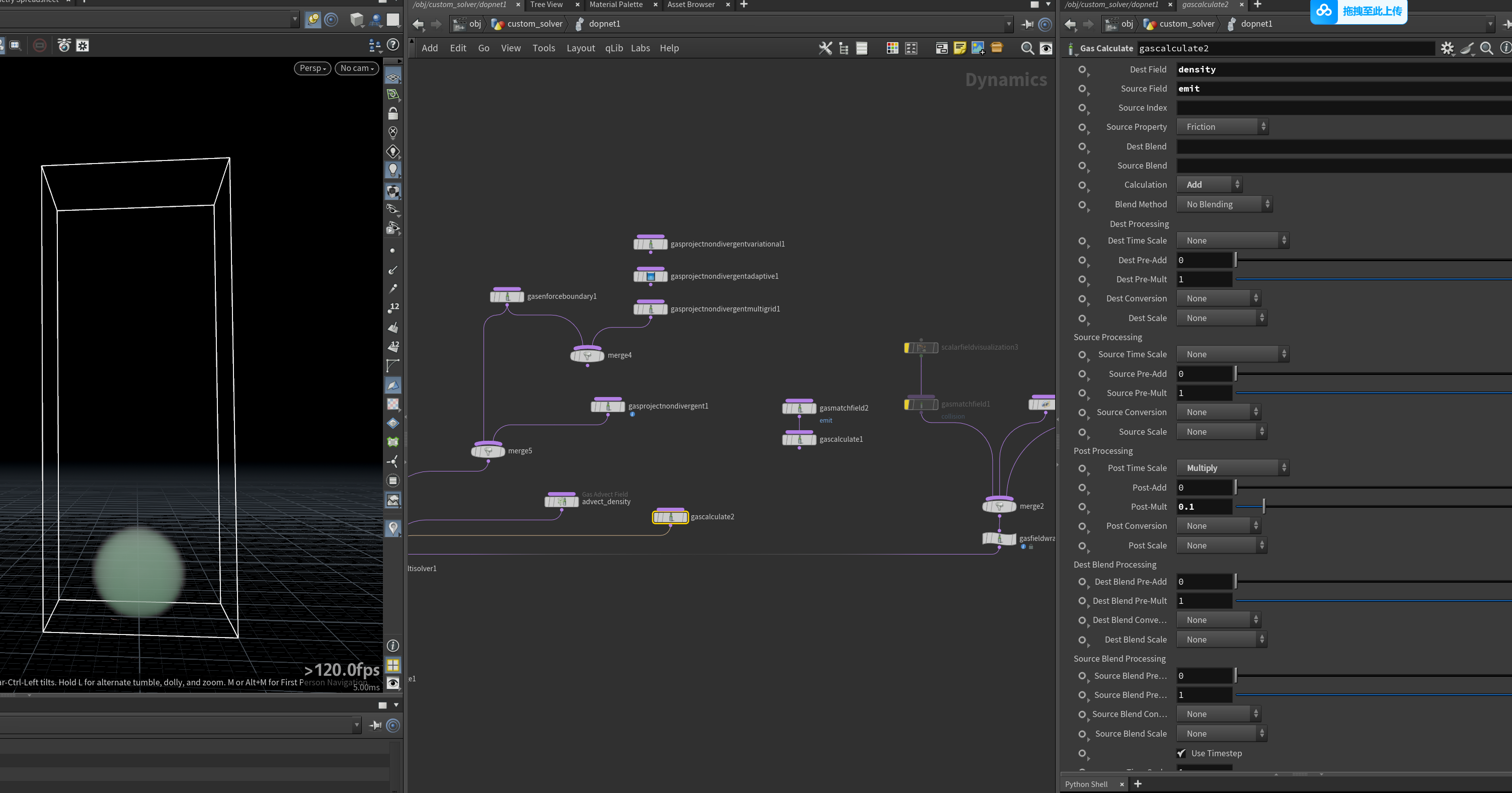Open the parameter gear settings icon
Image resolution: width=1512 pixels, height=793 pixels.
tap(1448, 48)
